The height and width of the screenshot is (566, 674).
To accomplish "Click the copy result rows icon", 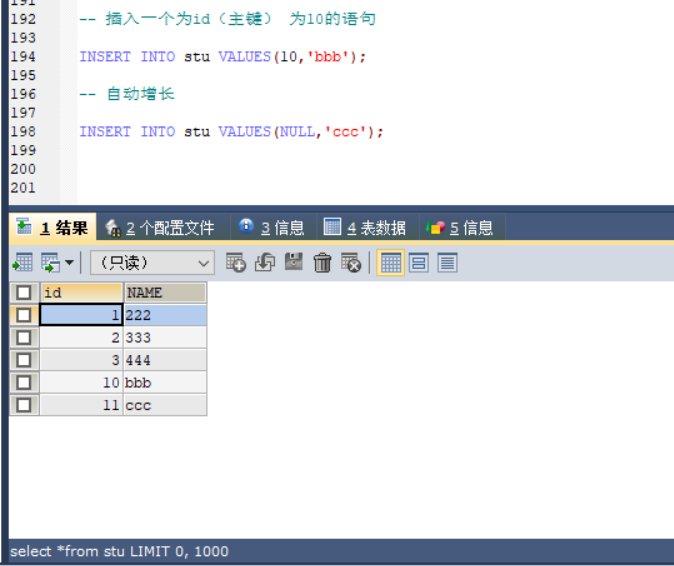I will coord(51,262).
